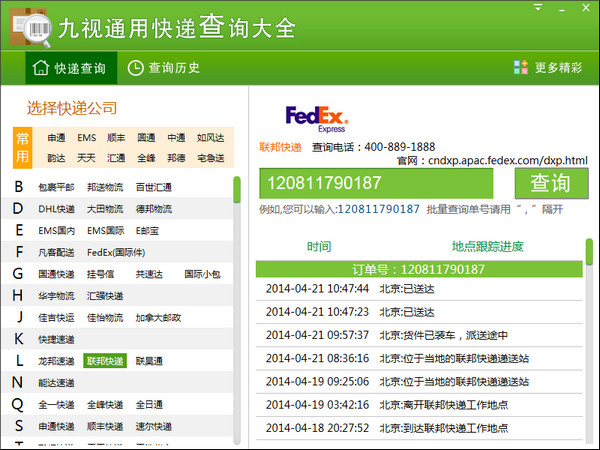This screenshot has height=450, width=600.
Task: Switch to 快递查询 tab
Action: pyautogui.click(x=71, y=68)
